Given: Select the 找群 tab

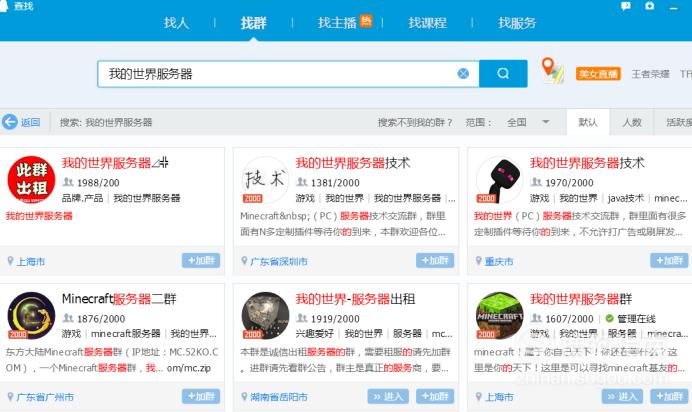Looking at the screenshot, I should tap(253, 22).
